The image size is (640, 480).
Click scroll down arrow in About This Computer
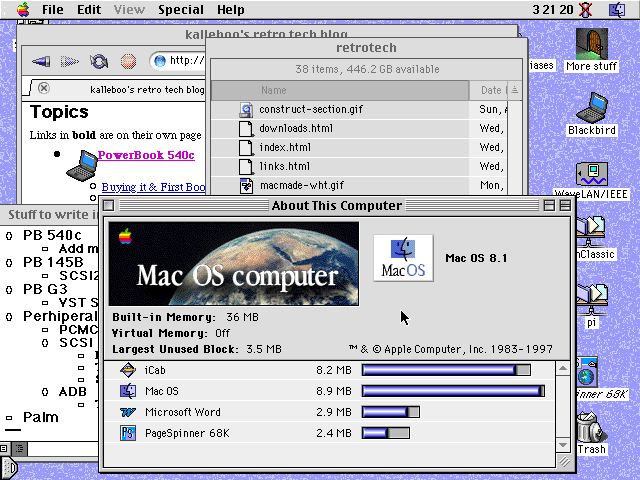563,445
